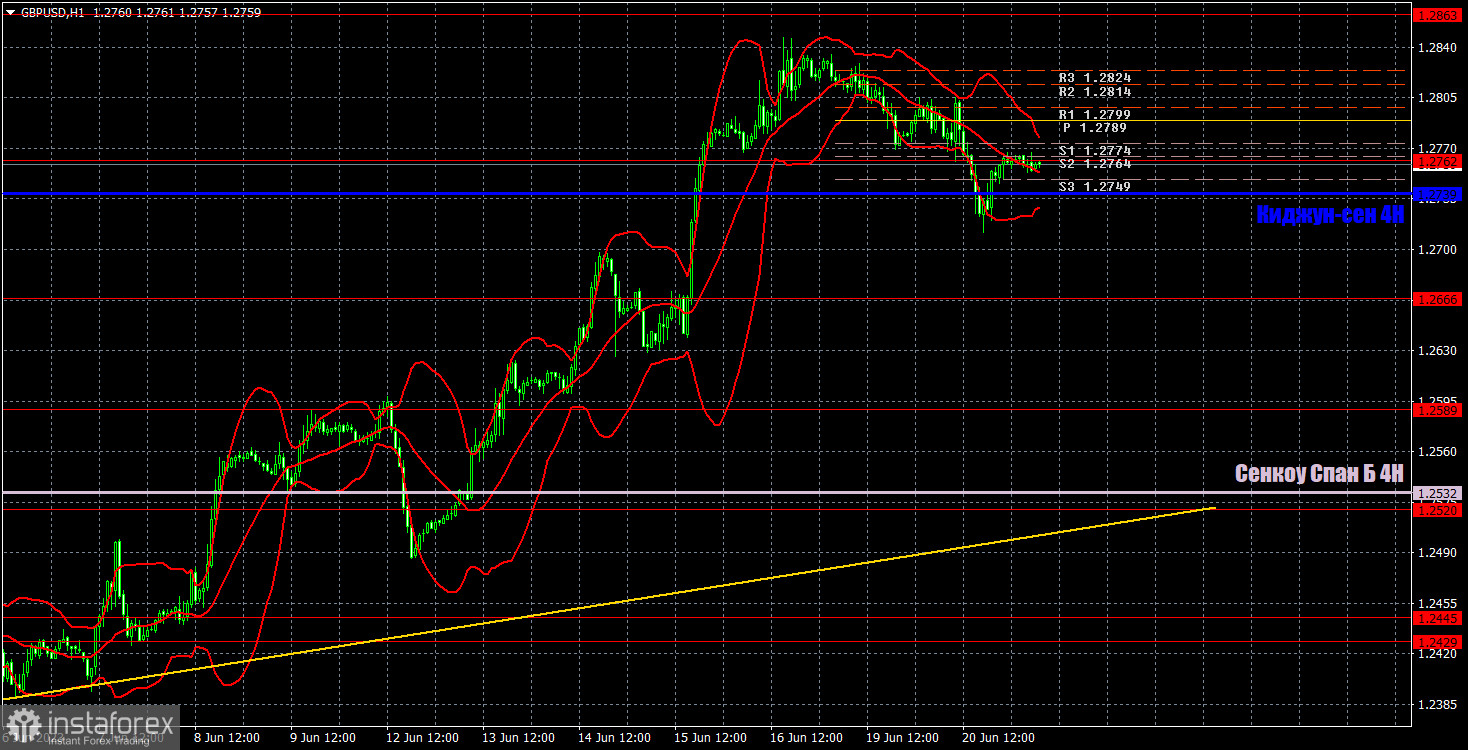The height and width of the screenshot is (750, 1468).
Task: Select the 1.2532 Senkou Span B price label
Action: 1438,493
